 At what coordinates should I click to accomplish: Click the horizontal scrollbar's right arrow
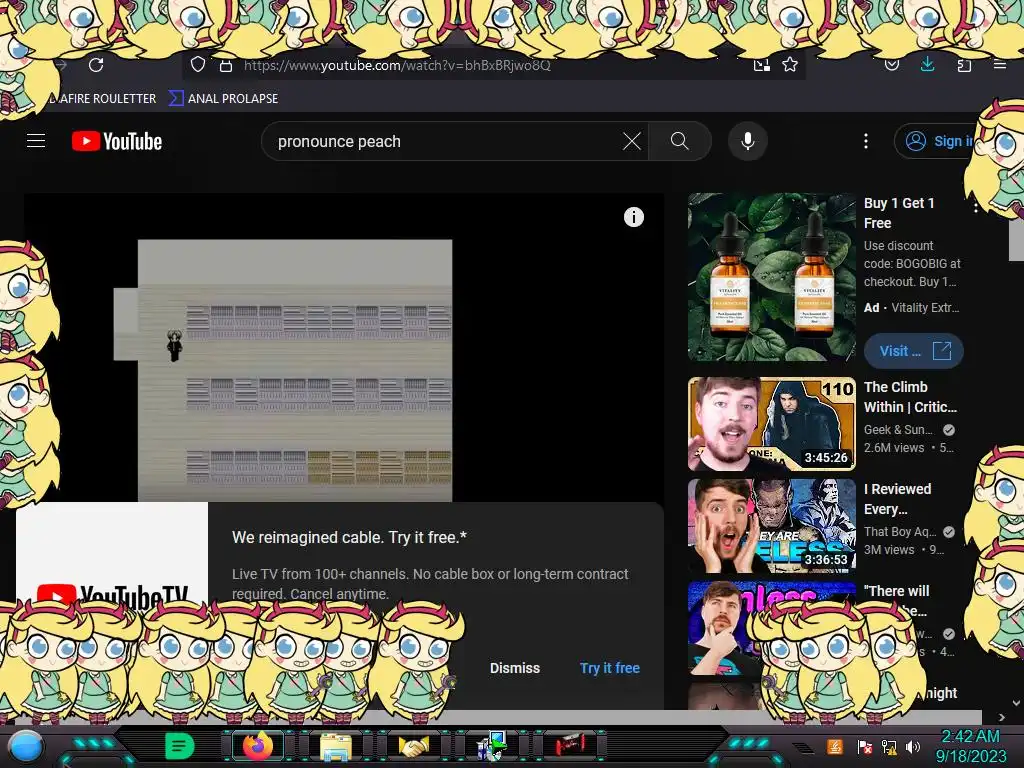pos(1002,717)
